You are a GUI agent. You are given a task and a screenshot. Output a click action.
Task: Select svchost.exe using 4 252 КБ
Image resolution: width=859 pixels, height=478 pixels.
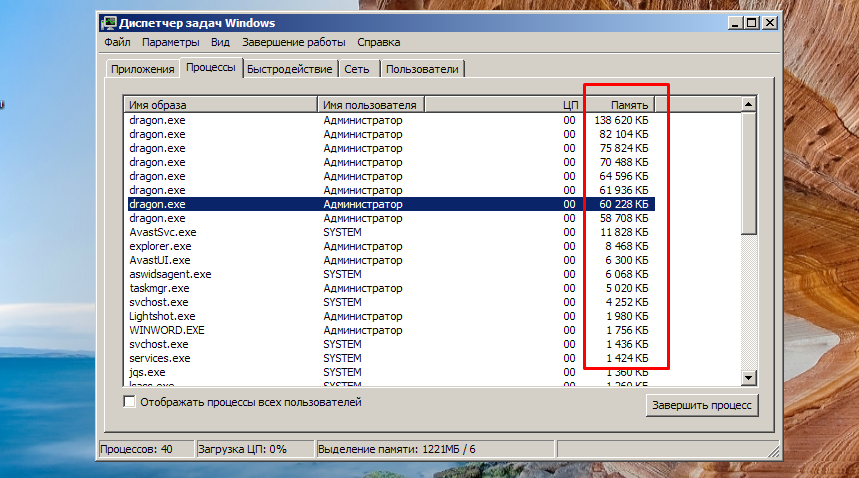(x=391, y=302)
